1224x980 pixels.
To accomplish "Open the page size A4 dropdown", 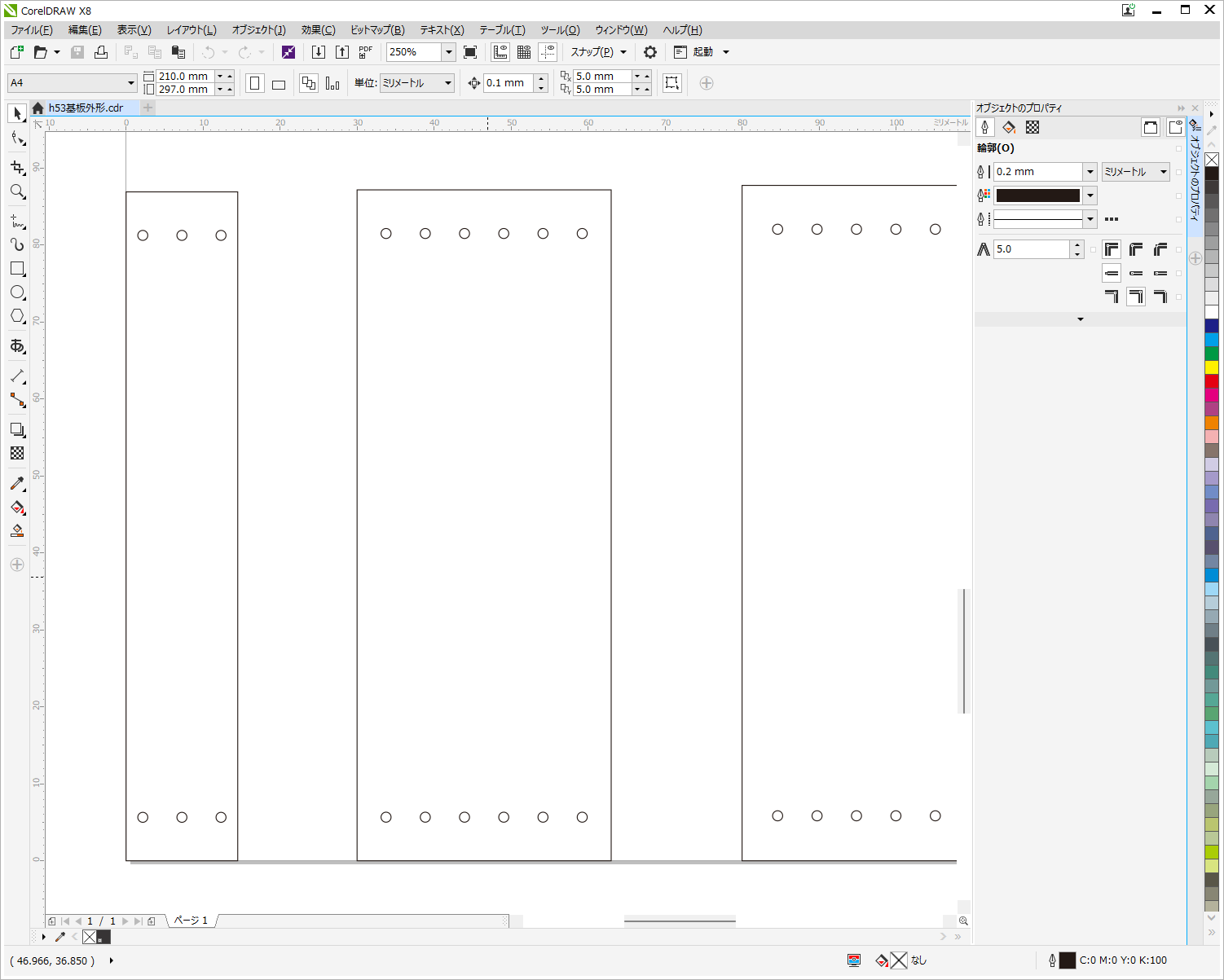I will click(x=130, y=83).
